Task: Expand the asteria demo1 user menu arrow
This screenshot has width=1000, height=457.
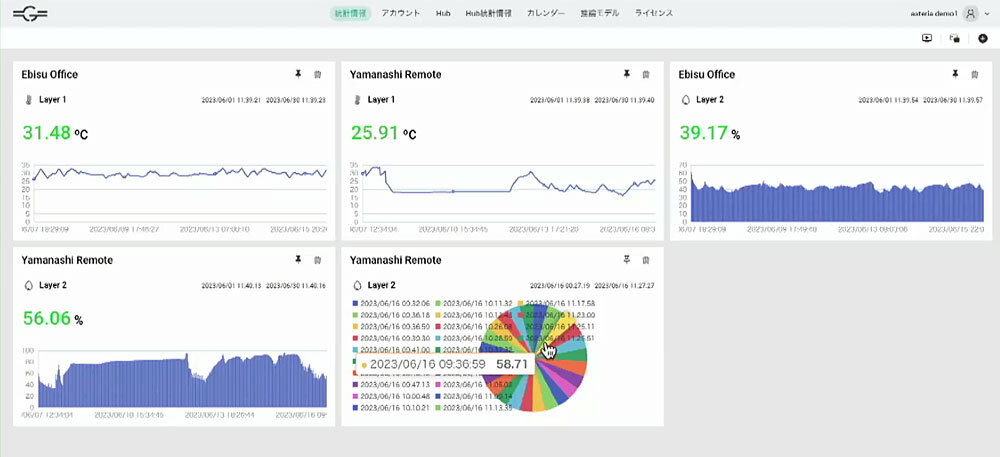Action: pyautogui.click(x=986, y=14)
